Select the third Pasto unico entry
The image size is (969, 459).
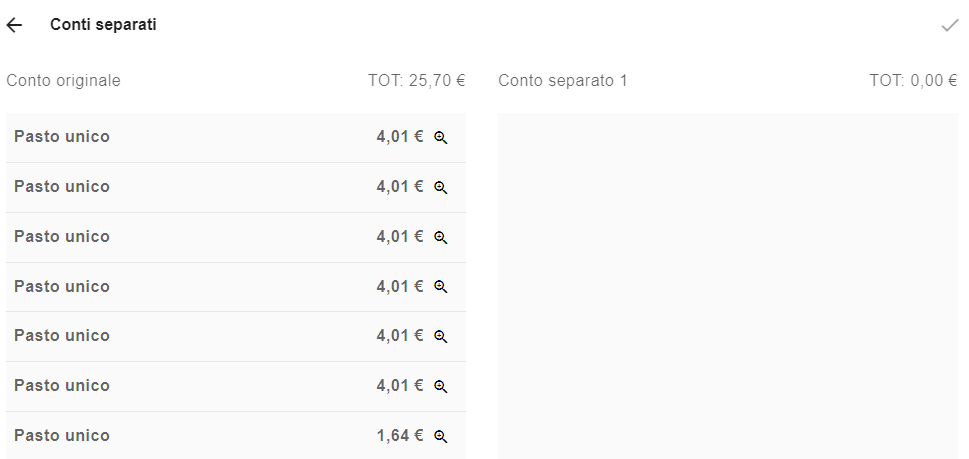[235, 237]
